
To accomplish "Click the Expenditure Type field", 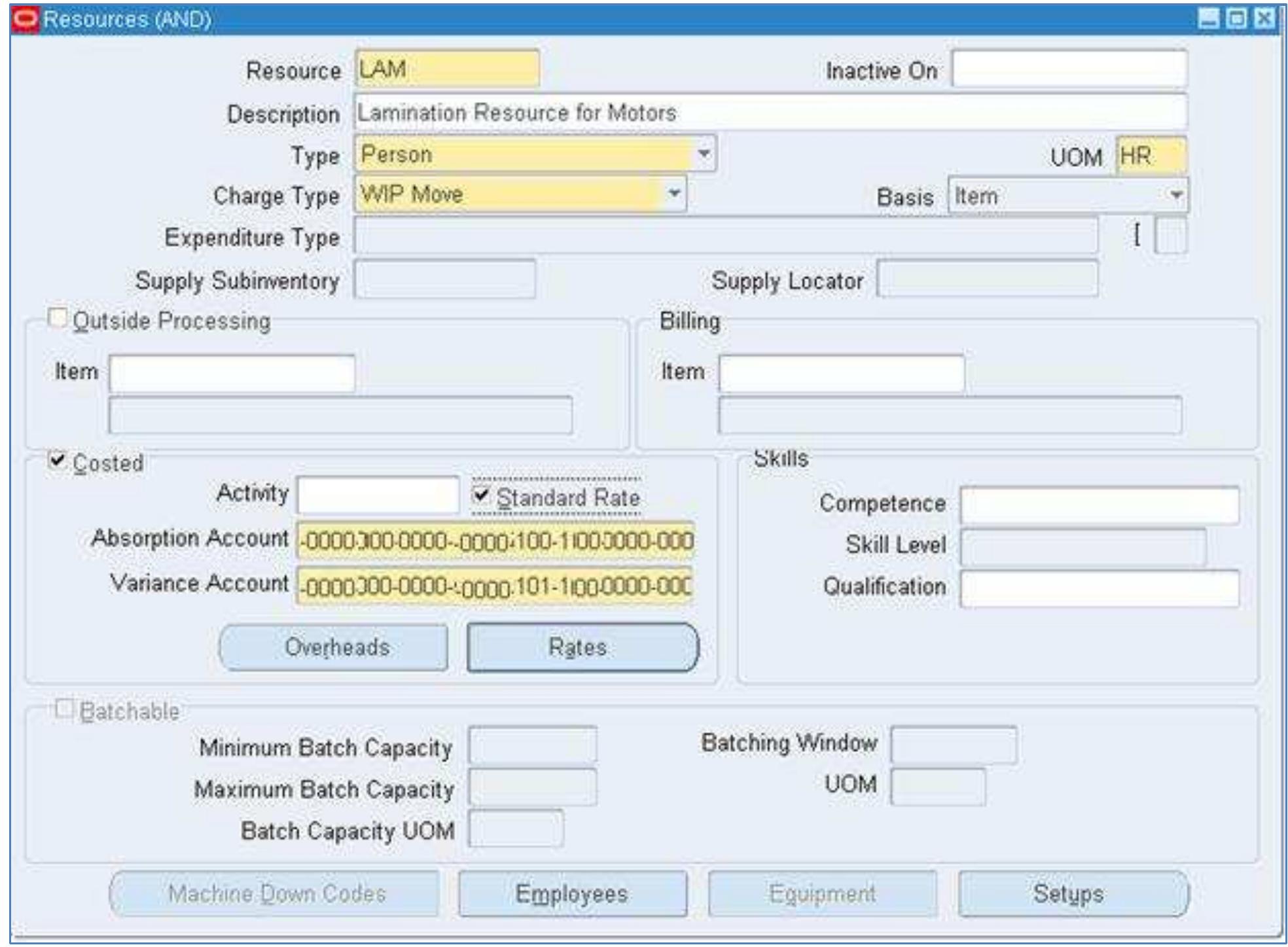I will click(x=726, y=236).
